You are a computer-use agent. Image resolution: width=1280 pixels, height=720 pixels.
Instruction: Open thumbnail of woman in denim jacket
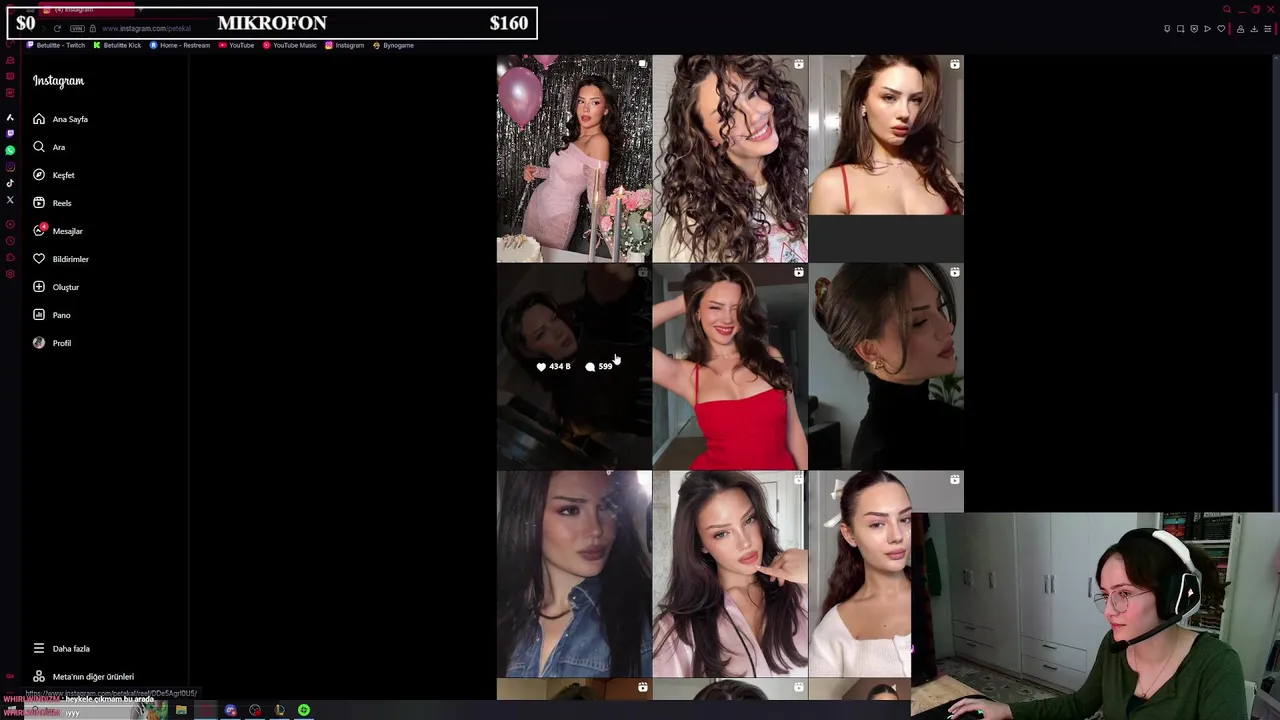pyautogui.click(x=574, y=574)
